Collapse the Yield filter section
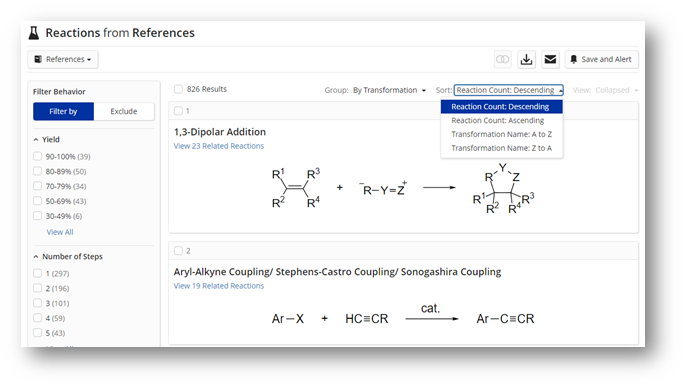This screenshot has height=389, width=687. [x=36, y=139]
